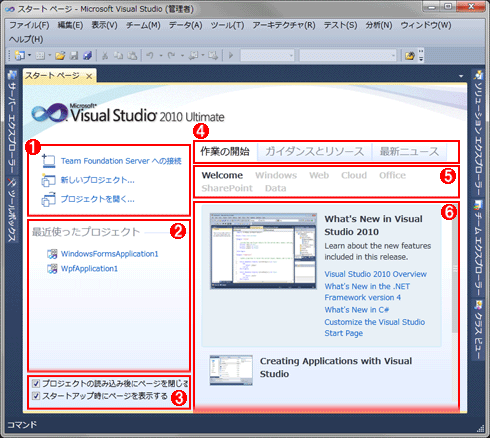Click the Start Debugging play icon
Image resolution: width=490 pixels, height=438 pixels.
pos(231,55)
